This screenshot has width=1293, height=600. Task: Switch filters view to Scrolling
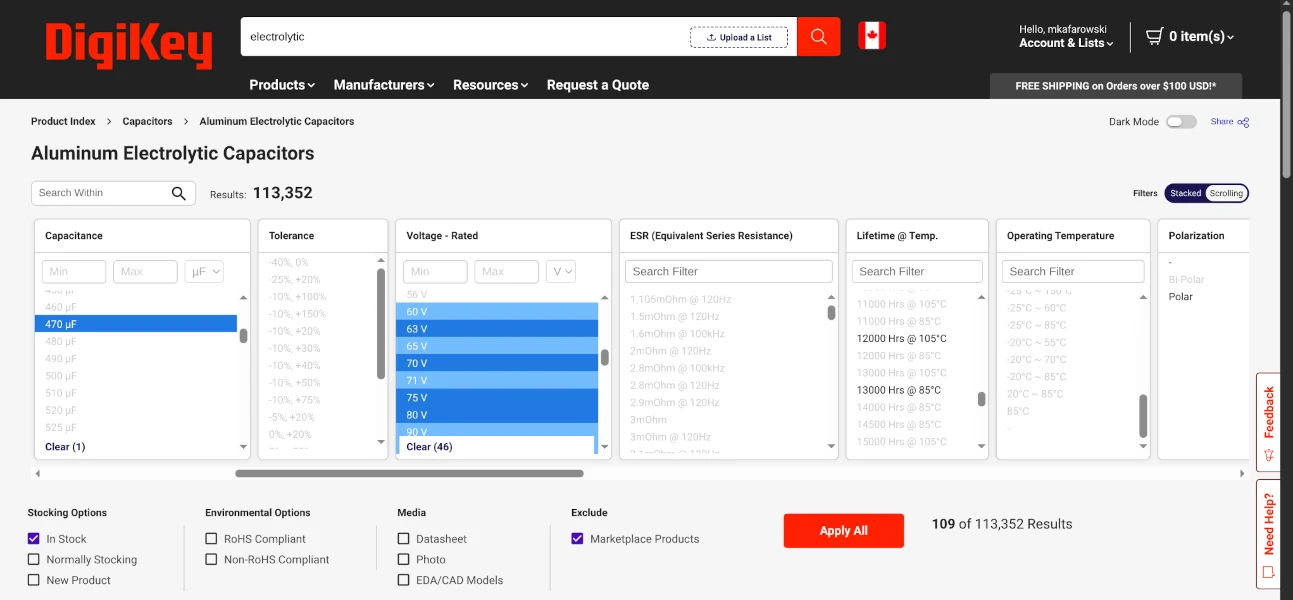pos(1228,193)
